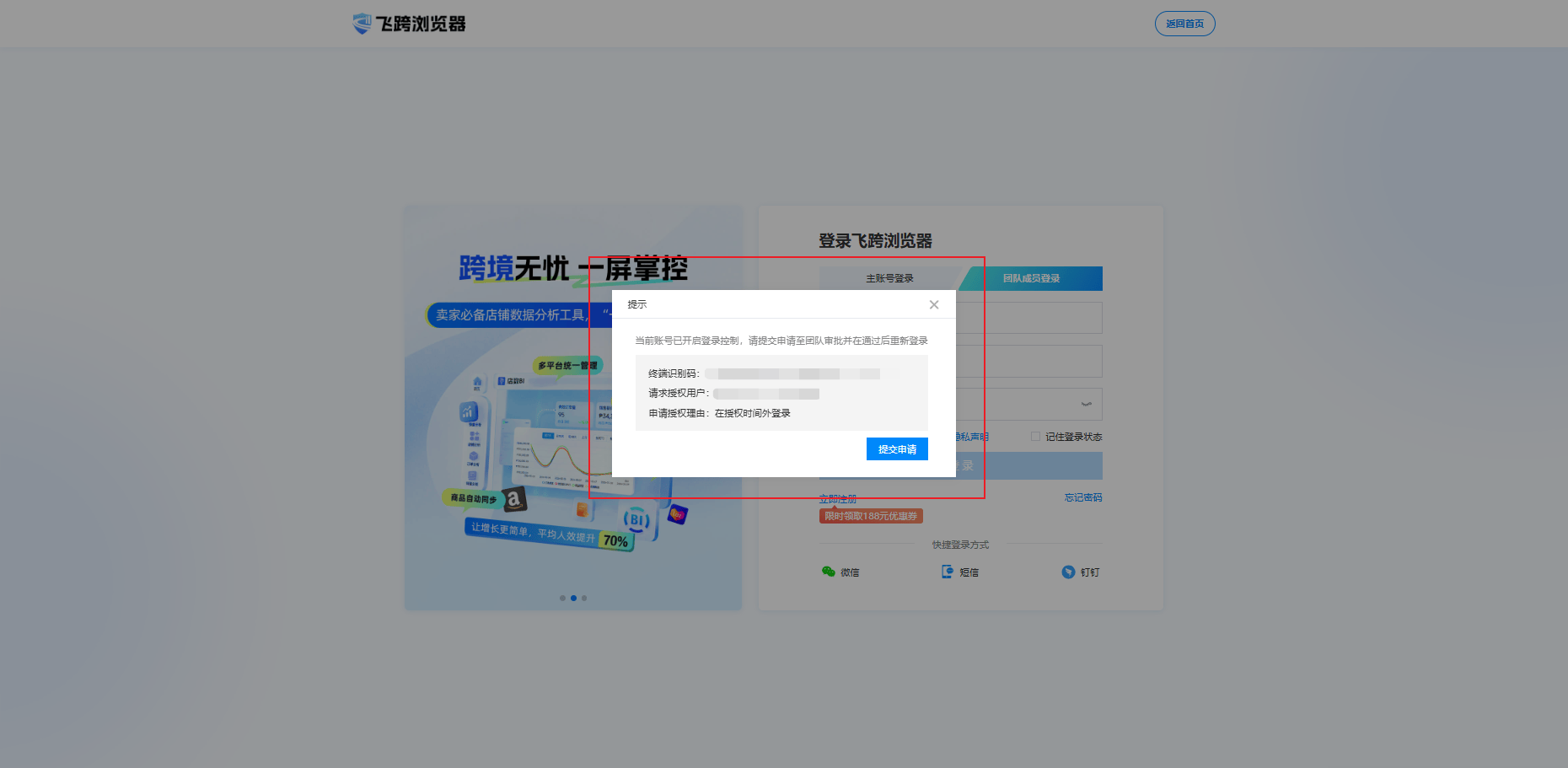The image size is (1568, 768).
Task: Click the 限时领取188元优惠券 coupon badge
Action: click(871, 516)
